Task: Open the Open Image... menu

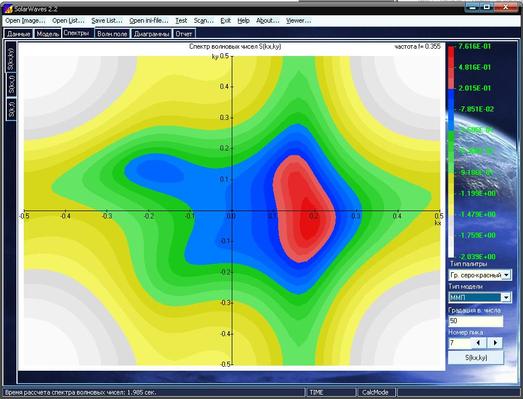Action: click(25, 21)
